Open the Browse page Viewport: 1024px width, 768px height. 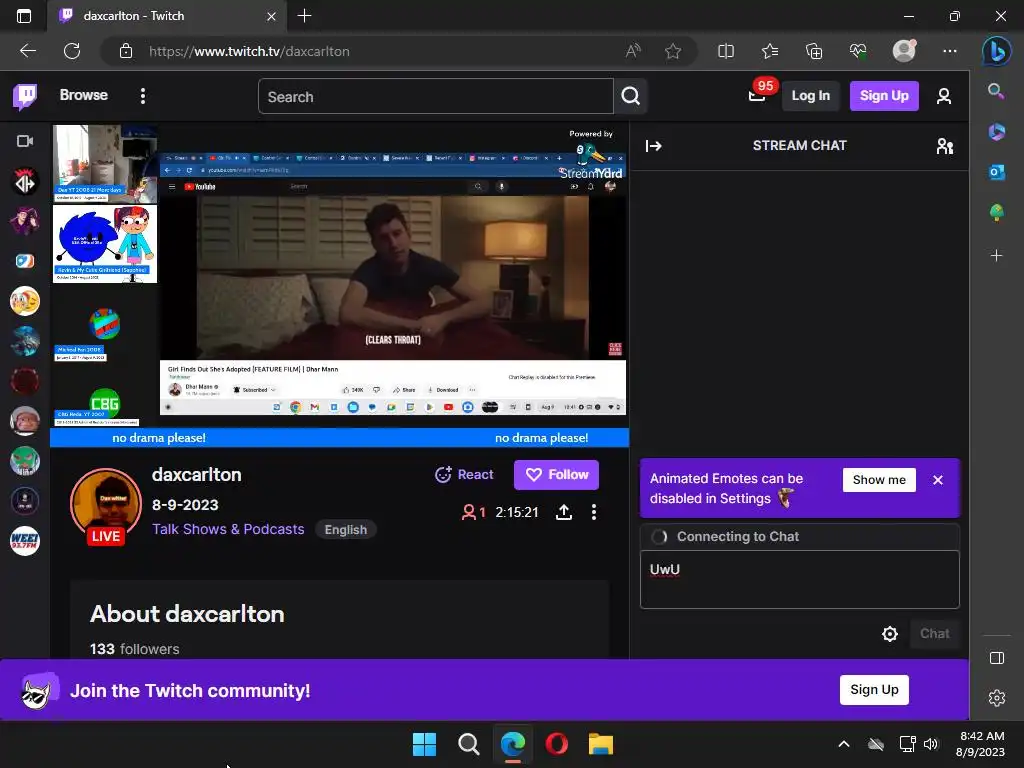(84, 95)
